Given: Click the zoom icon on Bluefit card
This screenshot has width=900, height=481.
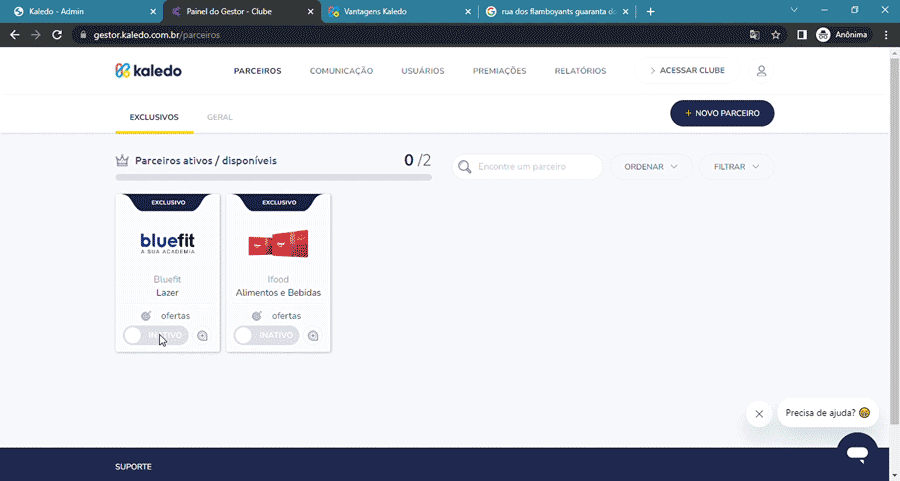Looking at the screenshot, I should point(202,336).
